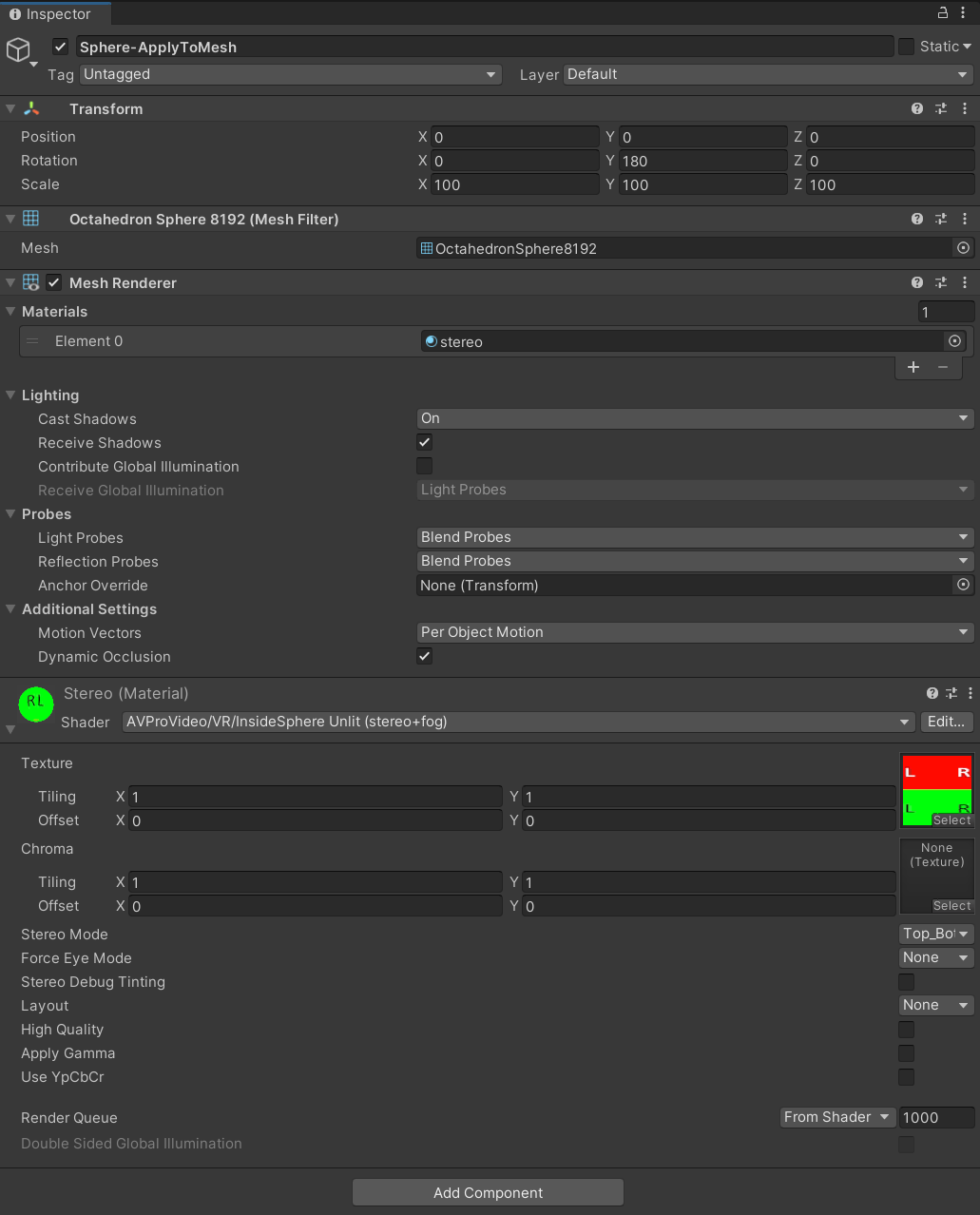Click the preset selector icon on Mesh Renderer
The height and width of the screenshot is (1215, 980).
click(941, 282)
